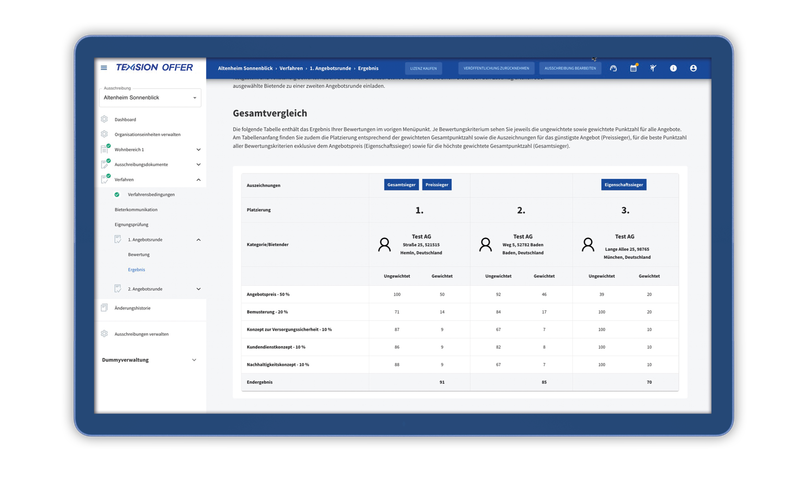Viewport: 800px width, 483px height.
Task: Open the hamburger menu beside the logo
Action: click(x=104, y=68)
